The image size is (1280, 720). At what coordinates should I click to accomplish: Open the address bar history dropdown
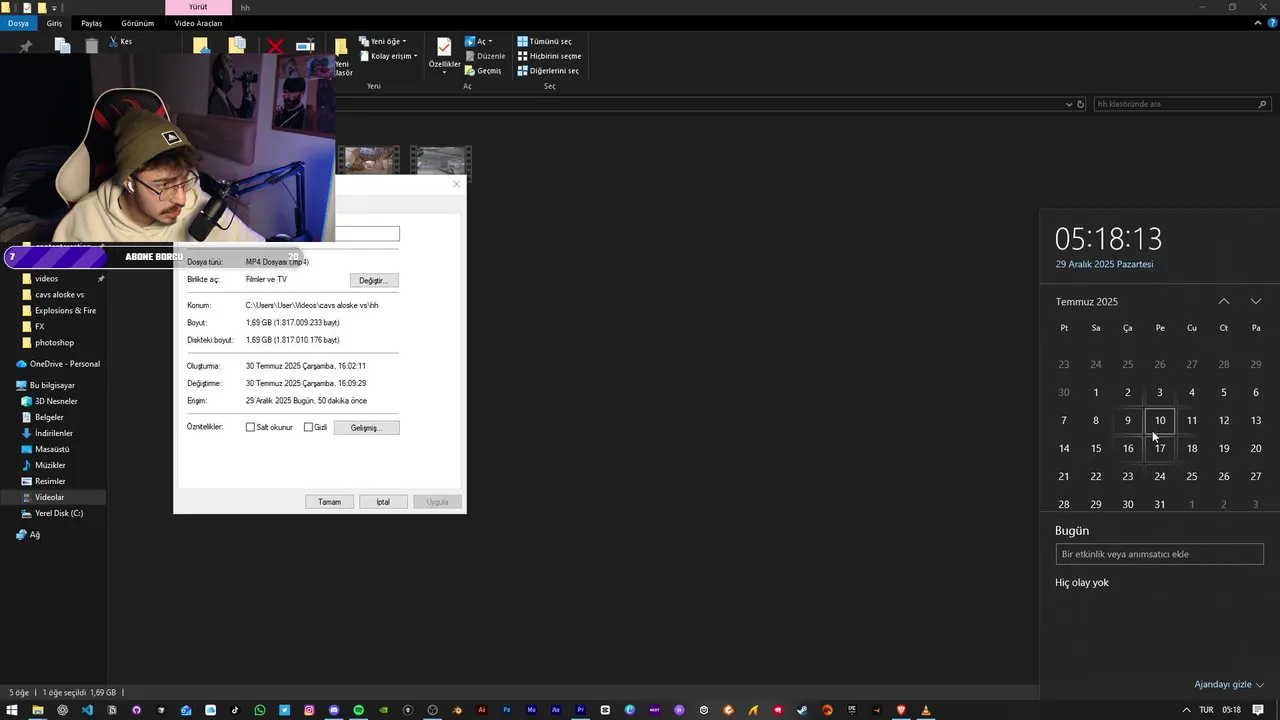pyautogui.click(x=1068, y=104)
